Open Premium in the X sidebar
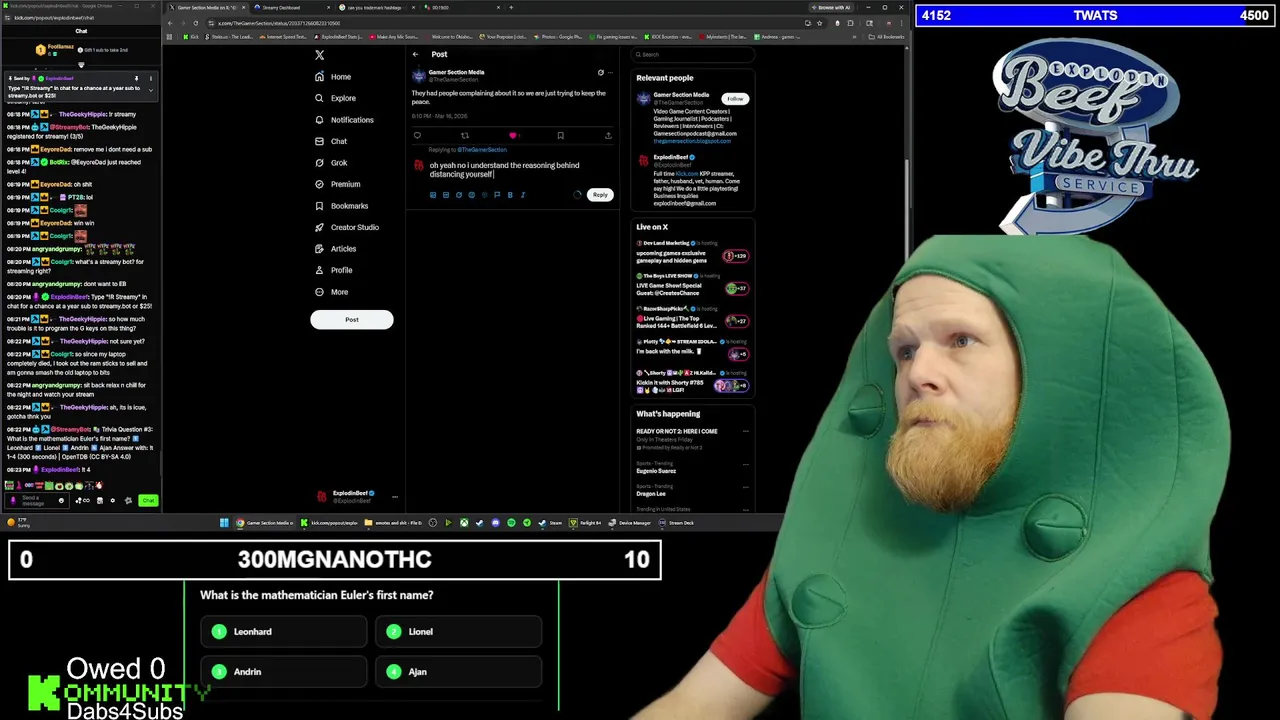Viewport: 1280px width, 720px height. click(x=336, y=184)
